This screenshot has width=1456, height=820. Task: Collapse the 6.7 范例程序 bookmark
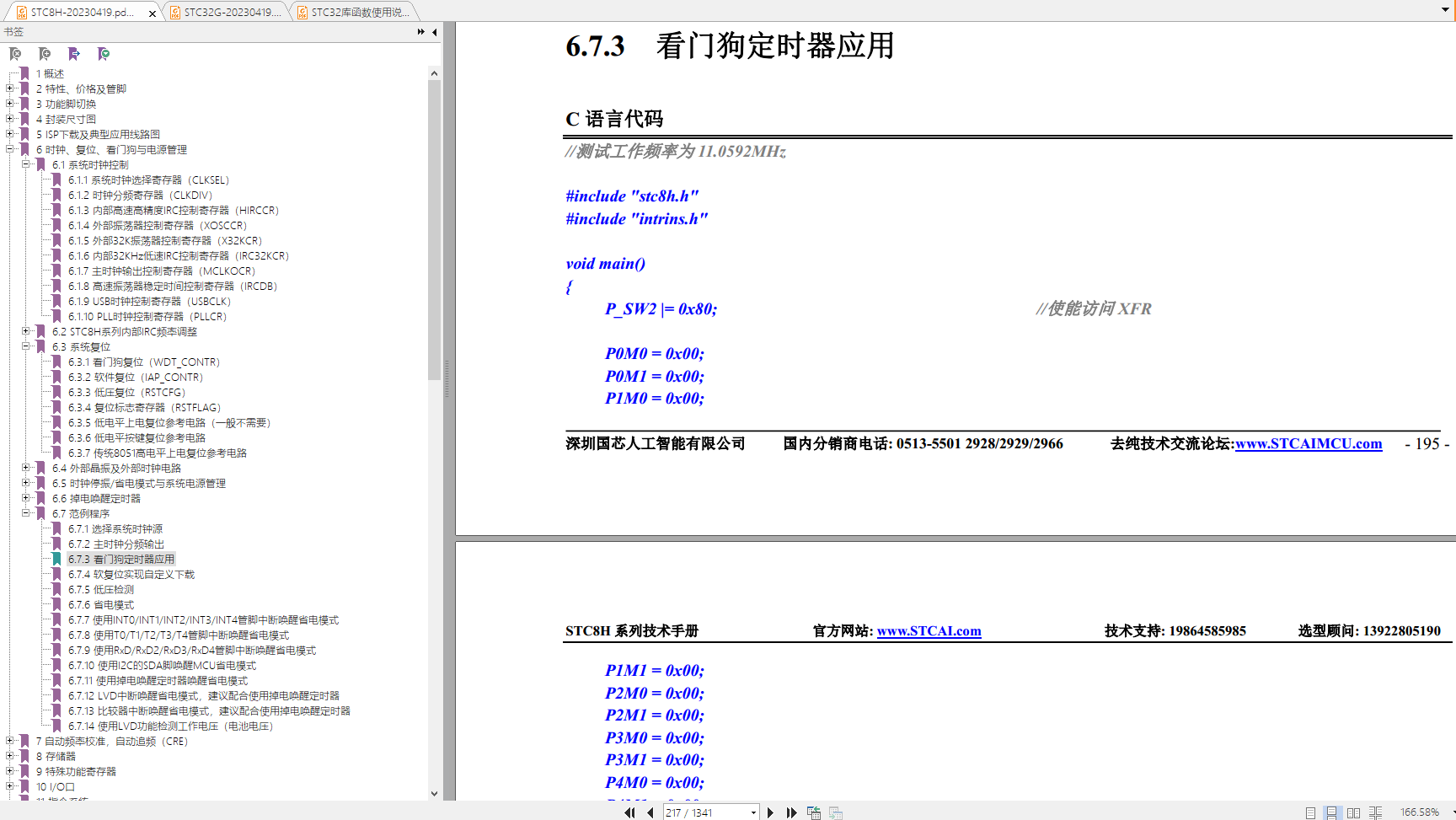(26, 513)
